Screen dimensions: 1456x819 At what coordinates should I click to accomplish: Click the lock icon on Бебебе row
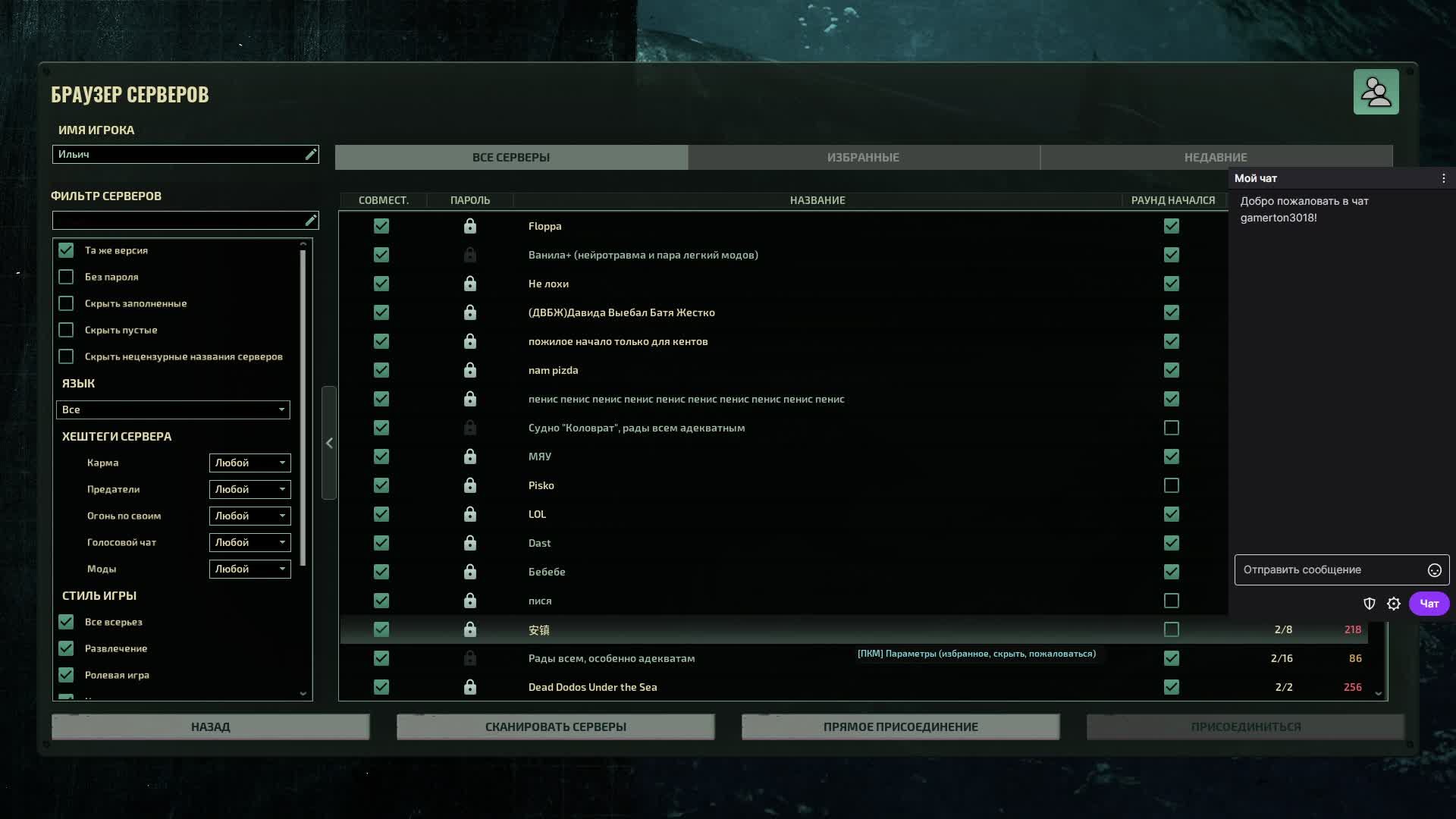pos(470,572)
